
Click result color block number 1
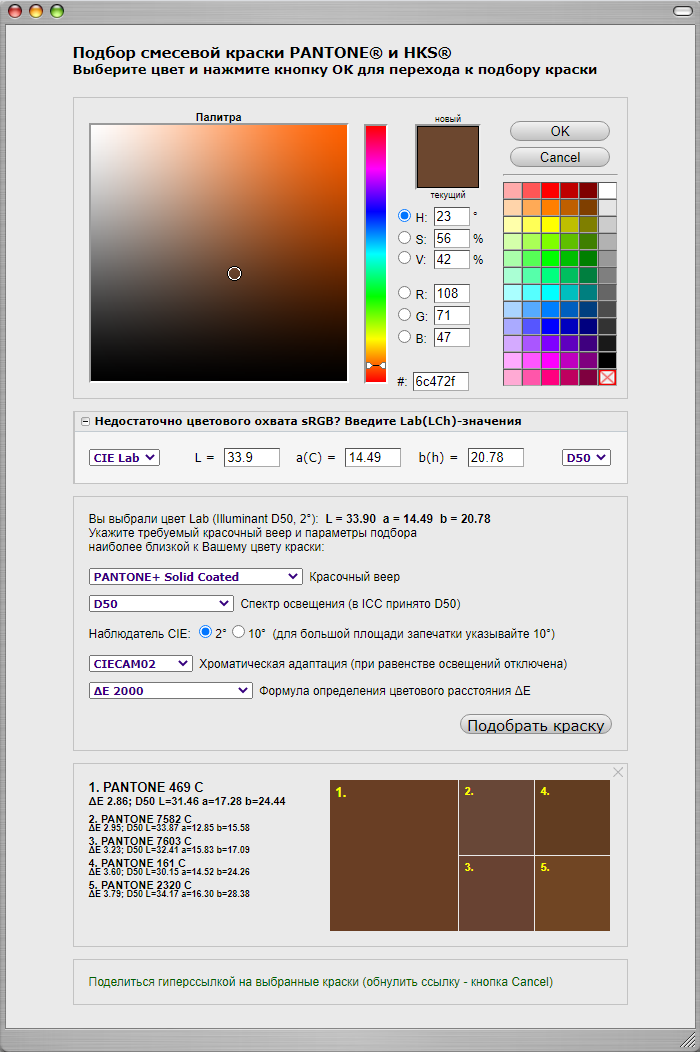coord(394,855)
